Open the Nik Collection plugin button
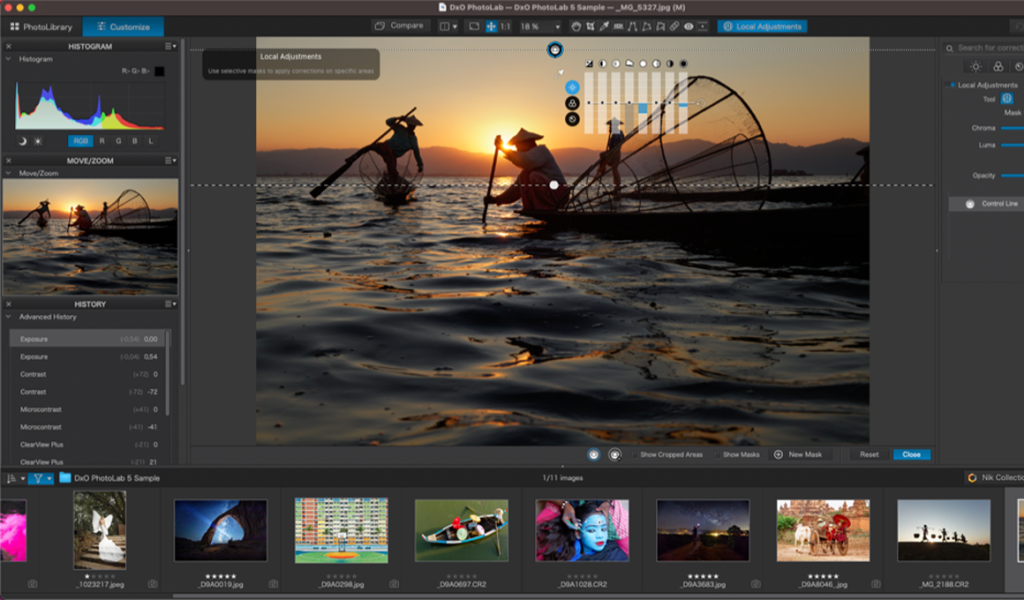 (994, 478)
